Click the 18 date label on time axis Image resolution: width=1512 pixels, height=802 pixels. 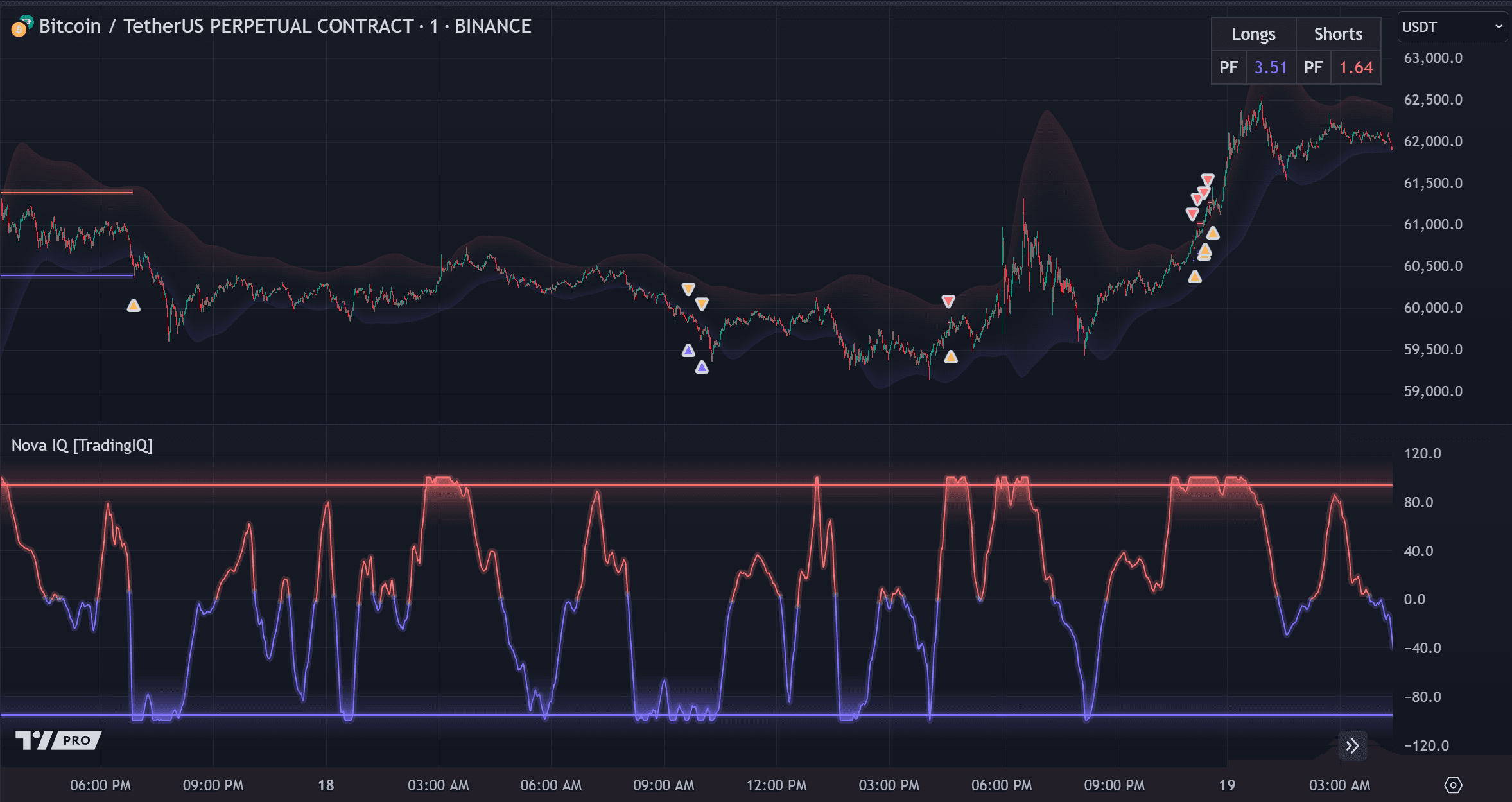pyautogui.click(x=326, y=785)
